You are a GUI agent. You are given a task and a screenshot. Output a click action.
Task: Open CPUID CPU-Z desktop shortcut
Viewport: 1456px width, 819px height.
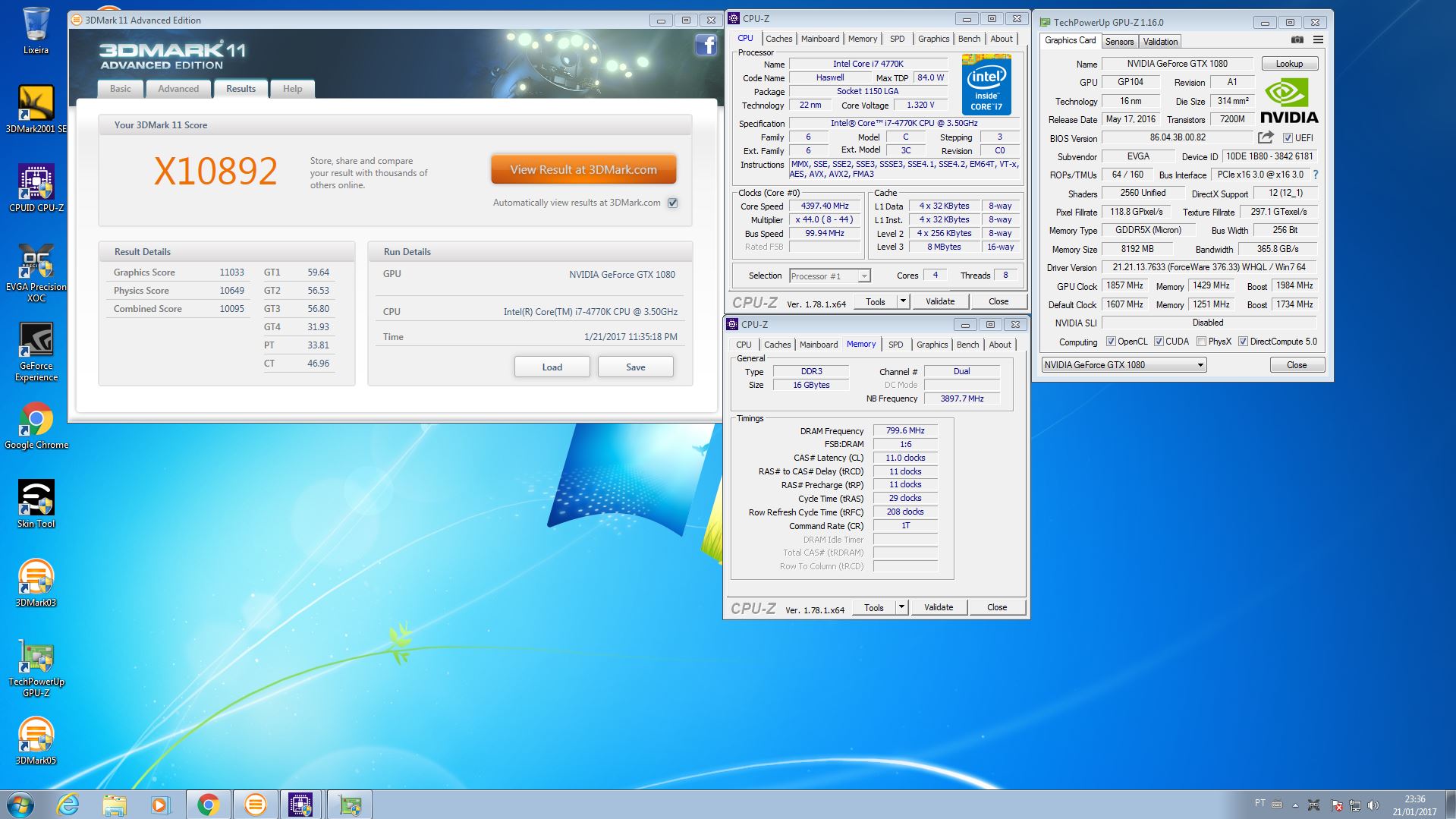point(36,188)
